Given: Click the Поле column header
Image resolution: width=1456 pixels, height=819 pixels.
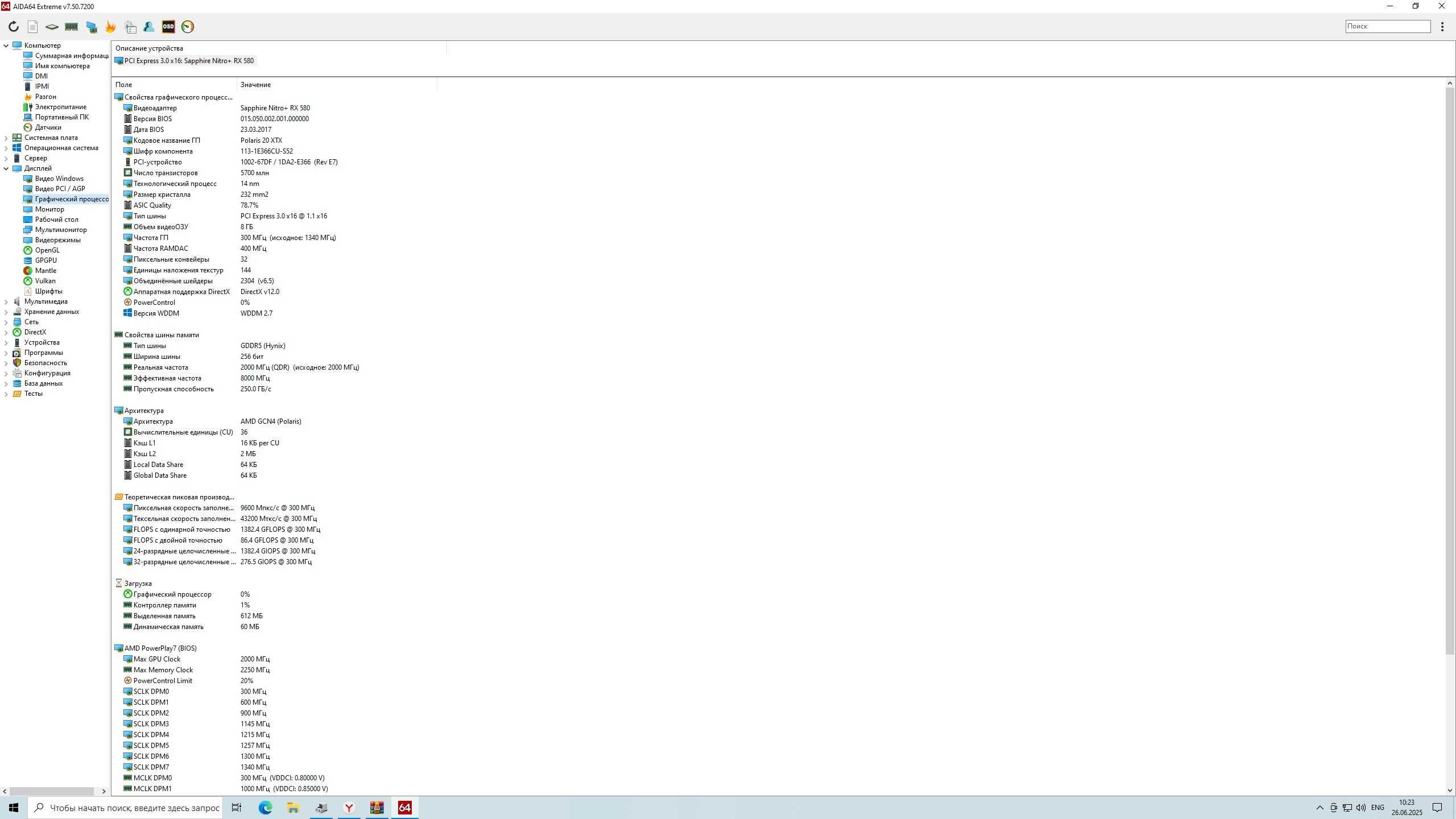Looking at the screenshot, I should coord(174,85).
